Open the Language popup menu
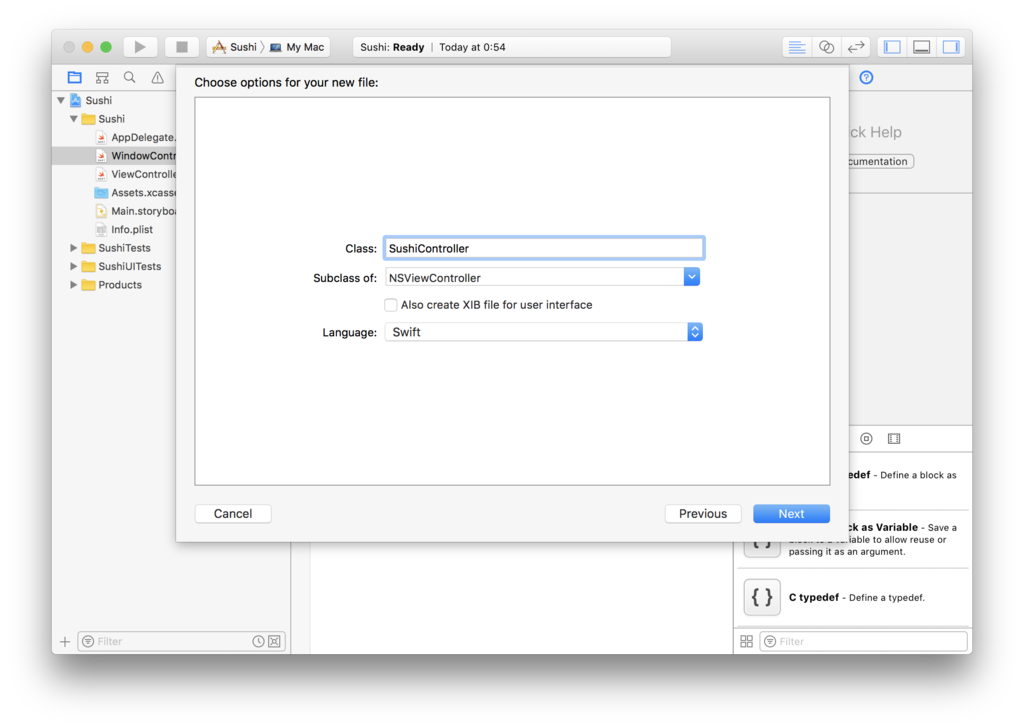 [543, 332]
